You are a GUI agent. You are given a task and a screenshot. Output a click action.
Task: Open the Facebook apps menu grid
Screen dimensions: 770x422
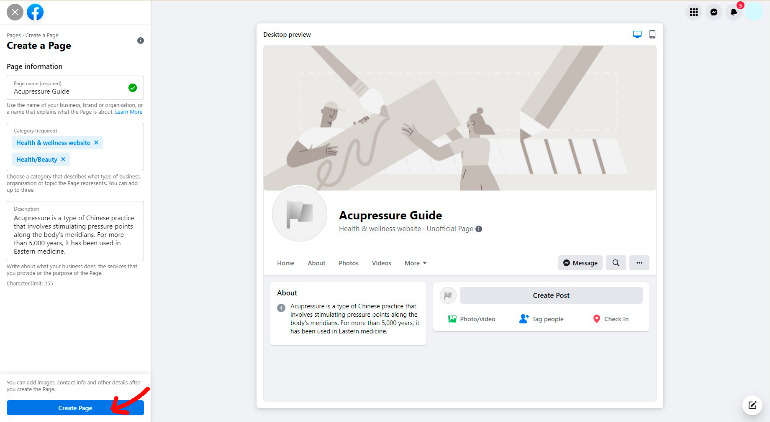click(694, 12)
